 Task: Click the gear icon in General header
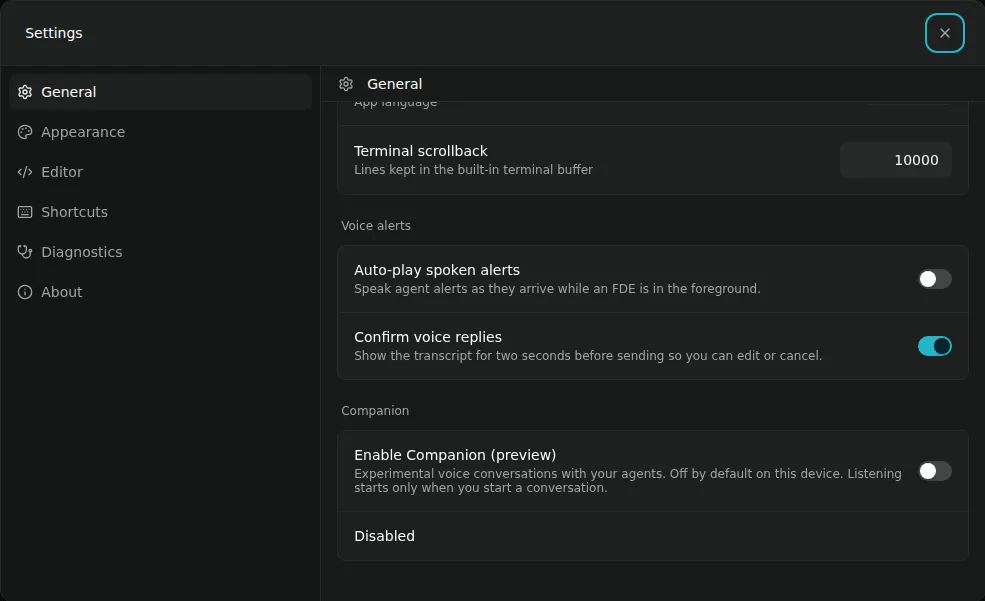[346, 84]
